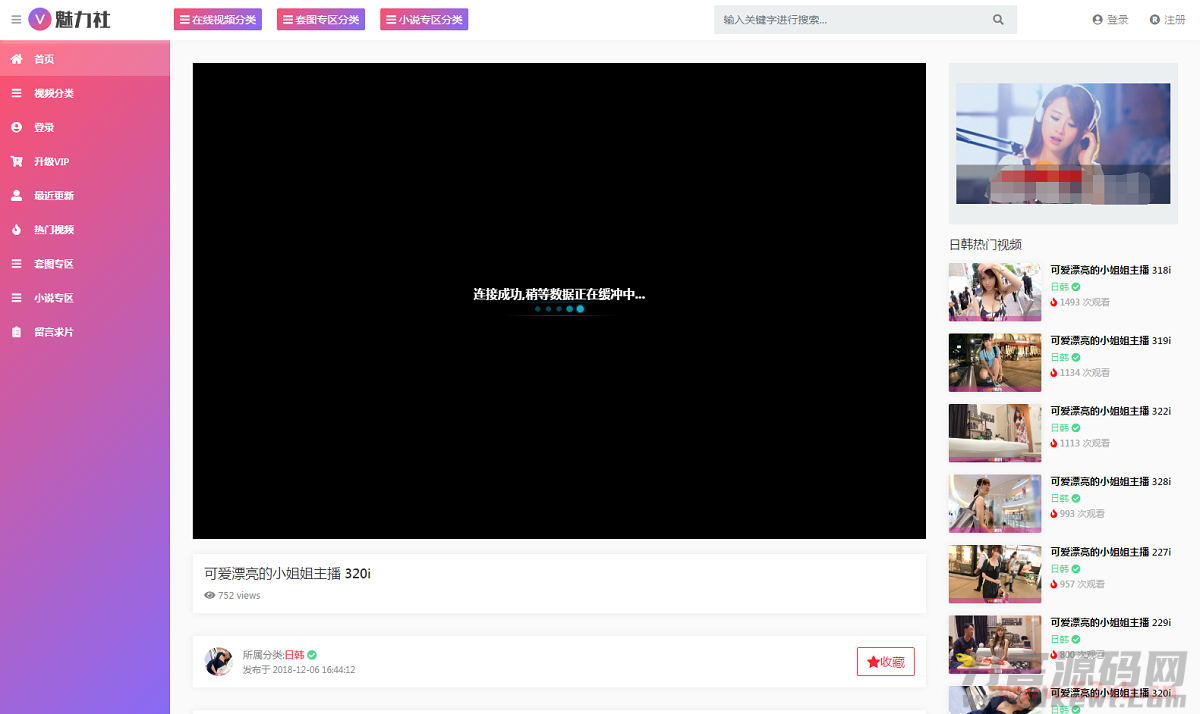Viewport: 1200px width, 714px height.
Task: Toggle the hamburger sidebar menu icon
Action: (16, 19)
